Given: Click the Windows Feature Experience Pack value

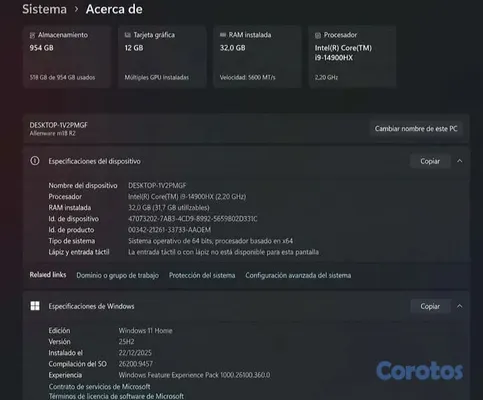Looking at the screenshot, I should click(194, 375).
